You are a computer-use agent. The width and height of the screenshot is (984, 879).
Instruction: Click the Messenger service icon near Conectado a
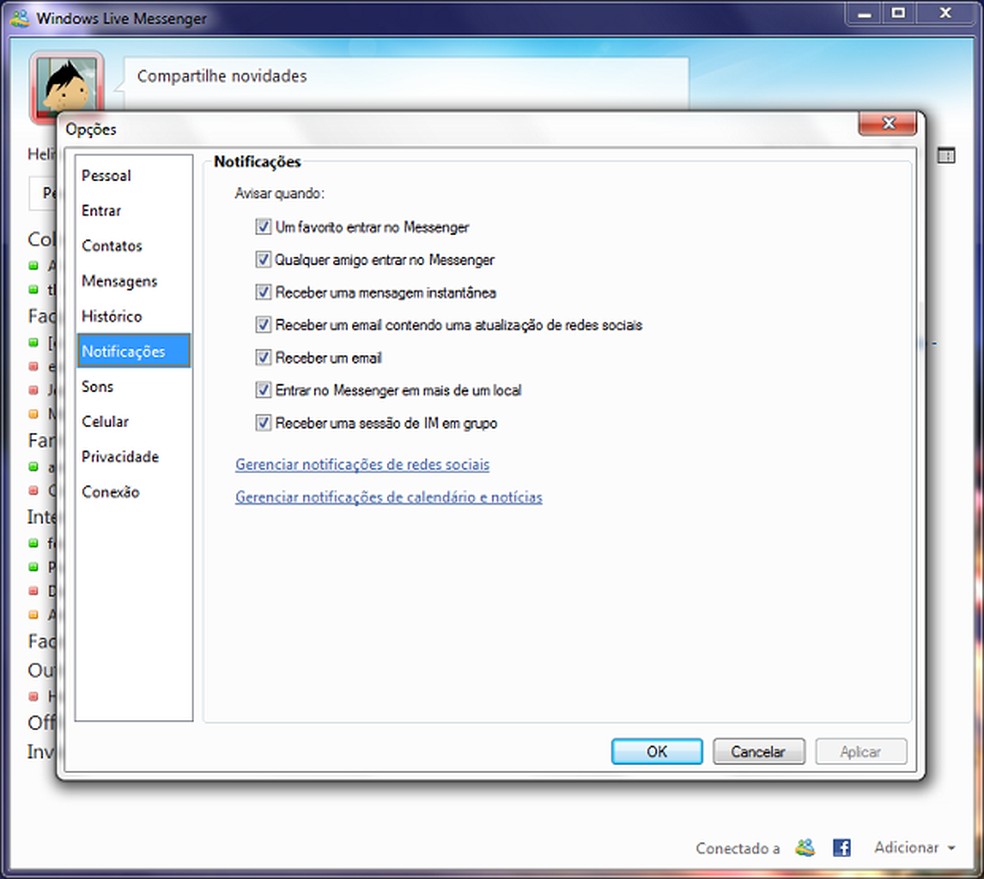[804, 847]
